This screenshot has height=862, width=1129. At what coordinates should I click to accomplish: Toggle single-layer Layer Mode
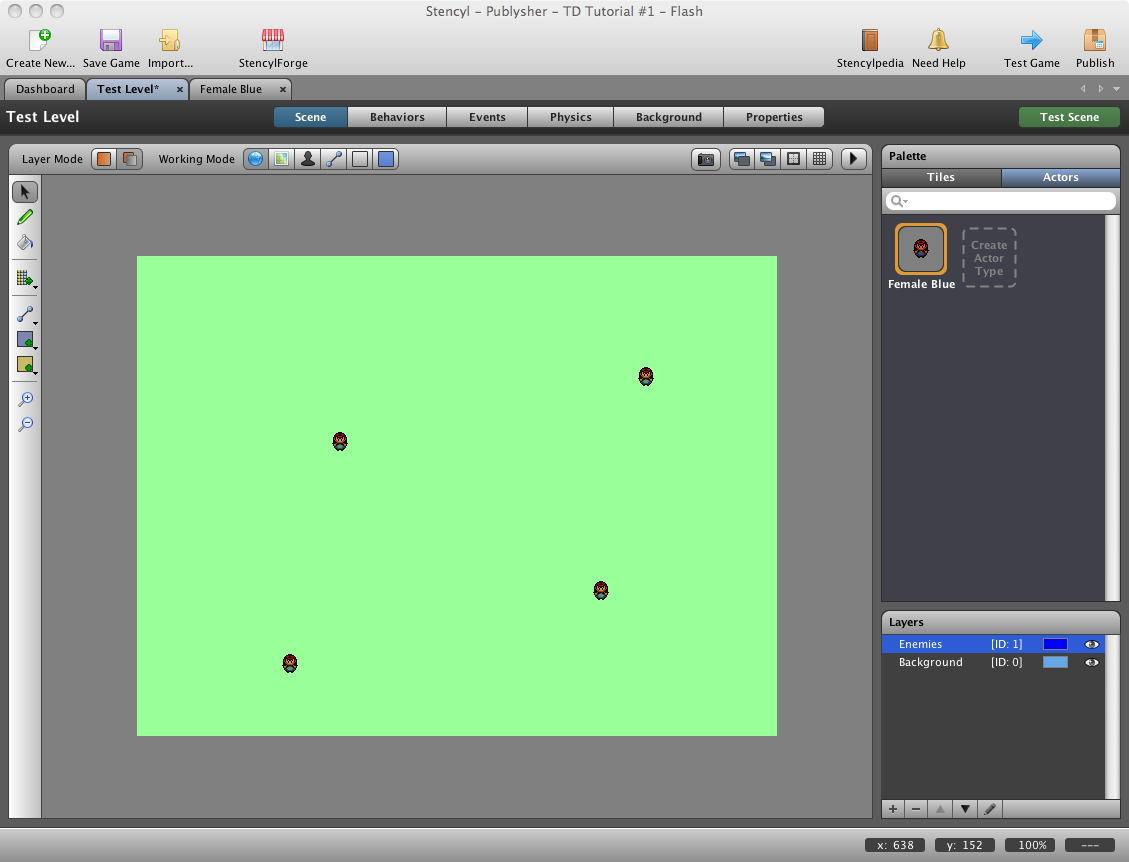(104, 159)
